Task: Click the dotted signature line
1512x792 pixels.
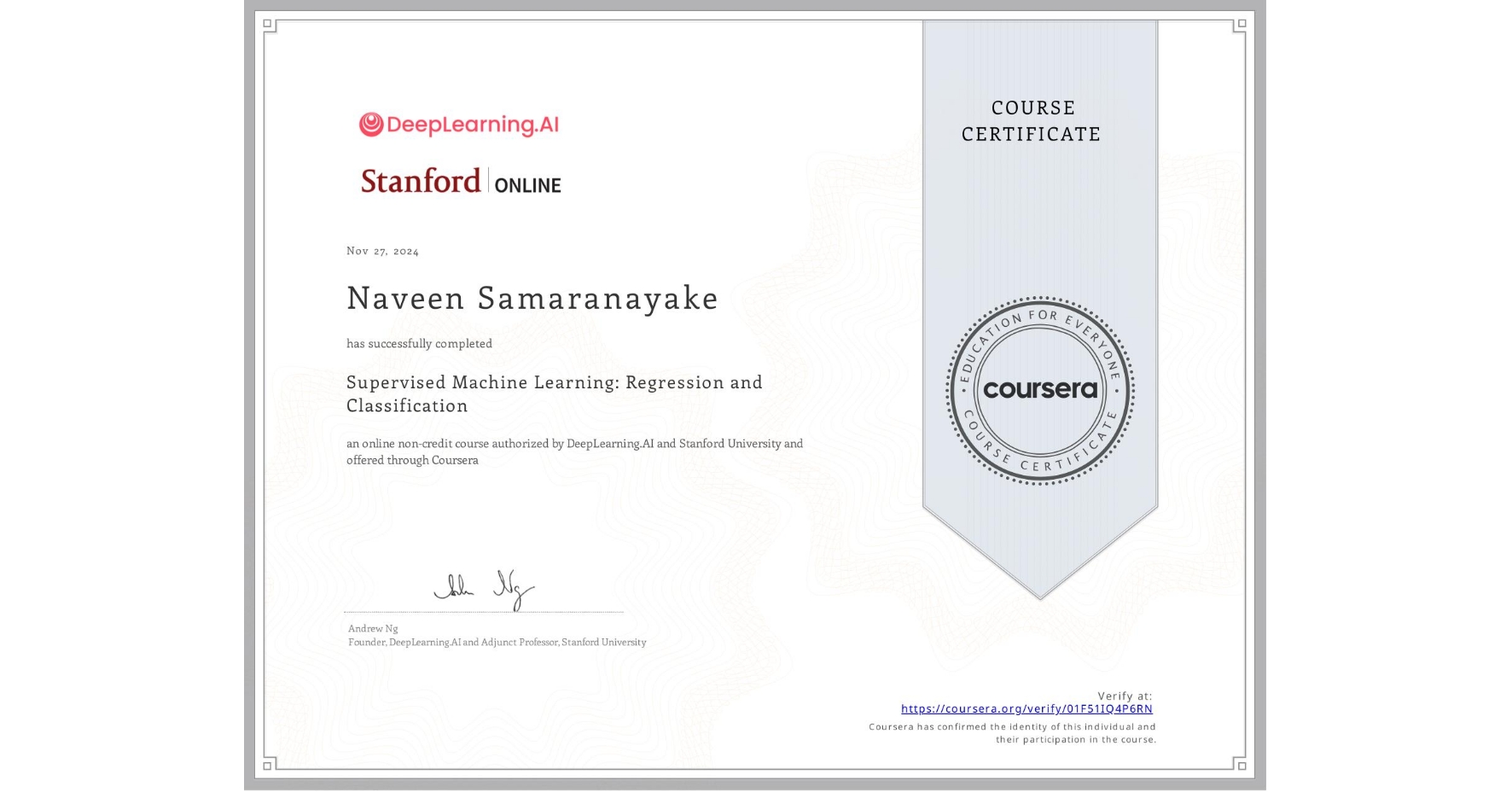Action: (x=482, y=610)
